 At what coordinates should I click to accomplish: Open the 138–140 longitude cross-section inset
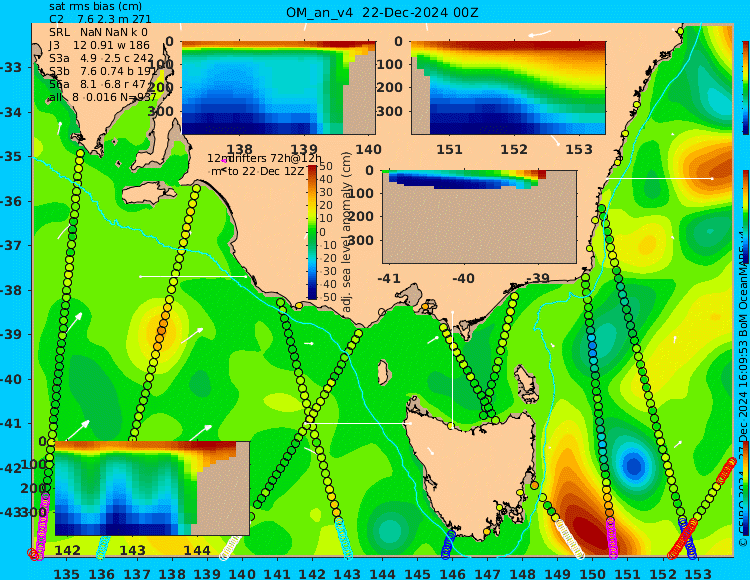click(279, 88)
